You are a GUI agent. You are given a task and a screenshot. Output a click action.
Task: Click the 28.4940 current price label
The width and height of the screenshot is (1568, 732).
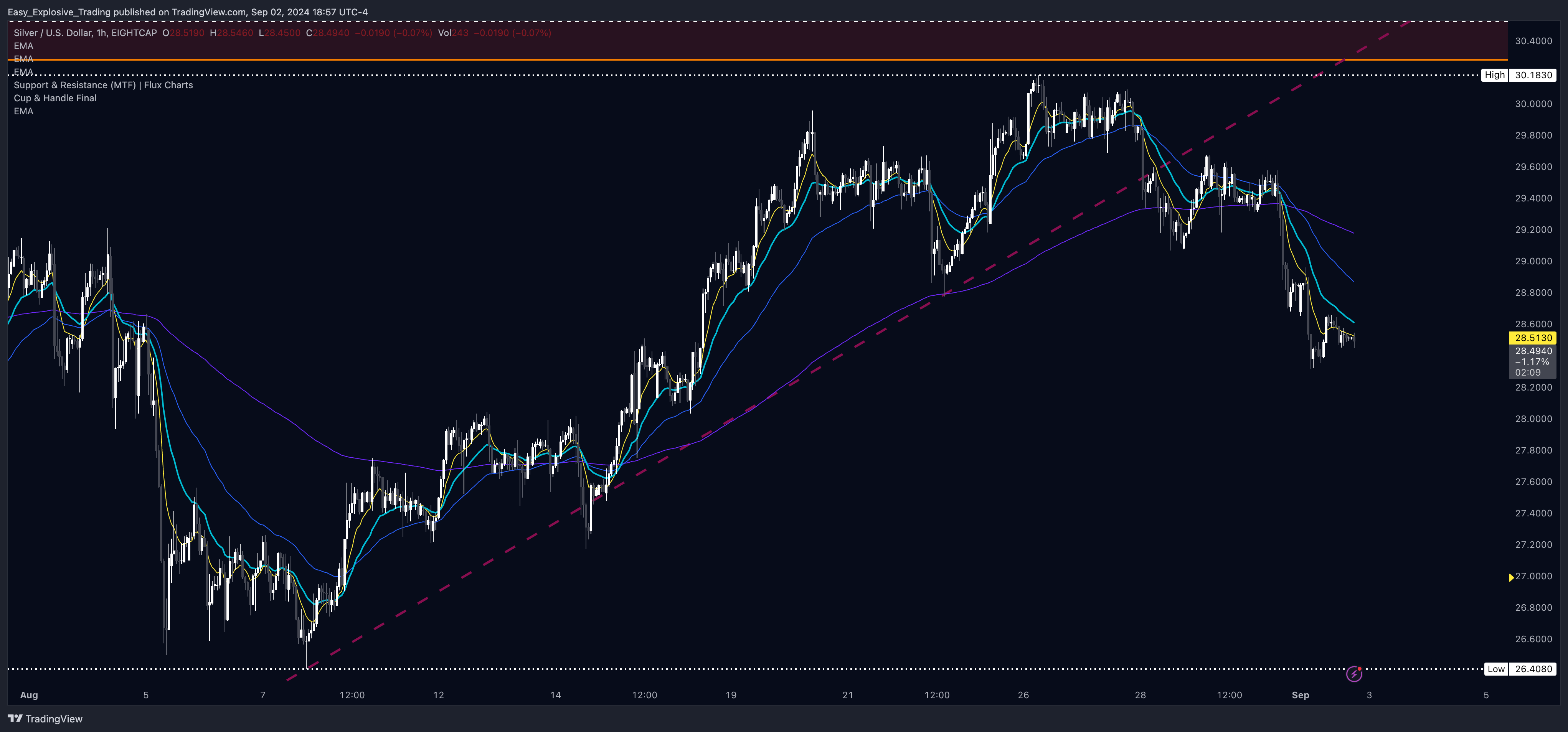pos(1533,351)
